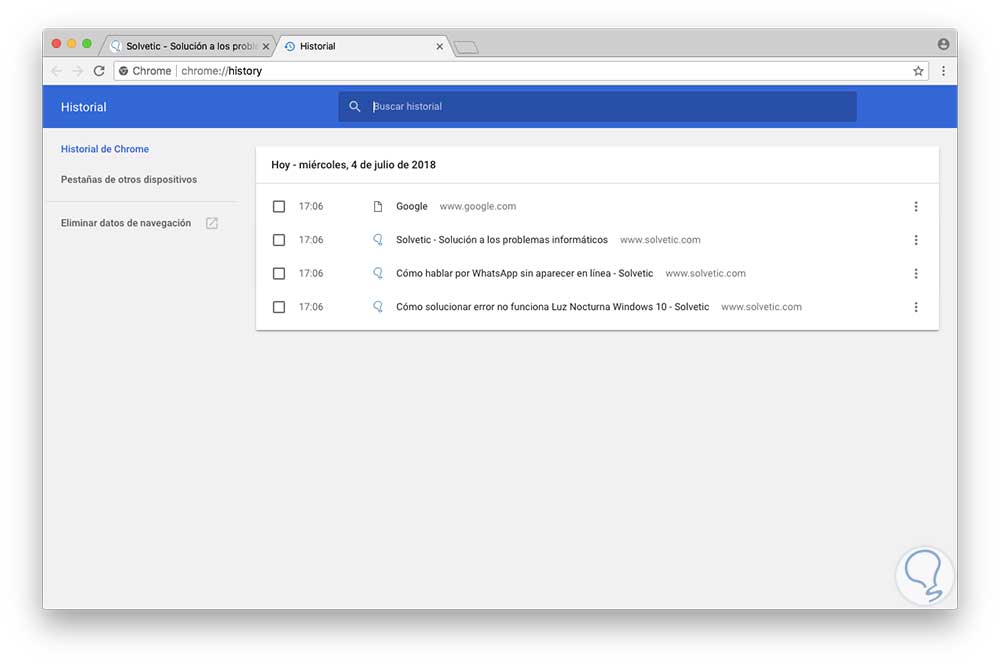Image resolution: width=1000 pixels, height=666 pixels.
Task: Open the Chrome three-dot menu
Action: coord(943,71)
